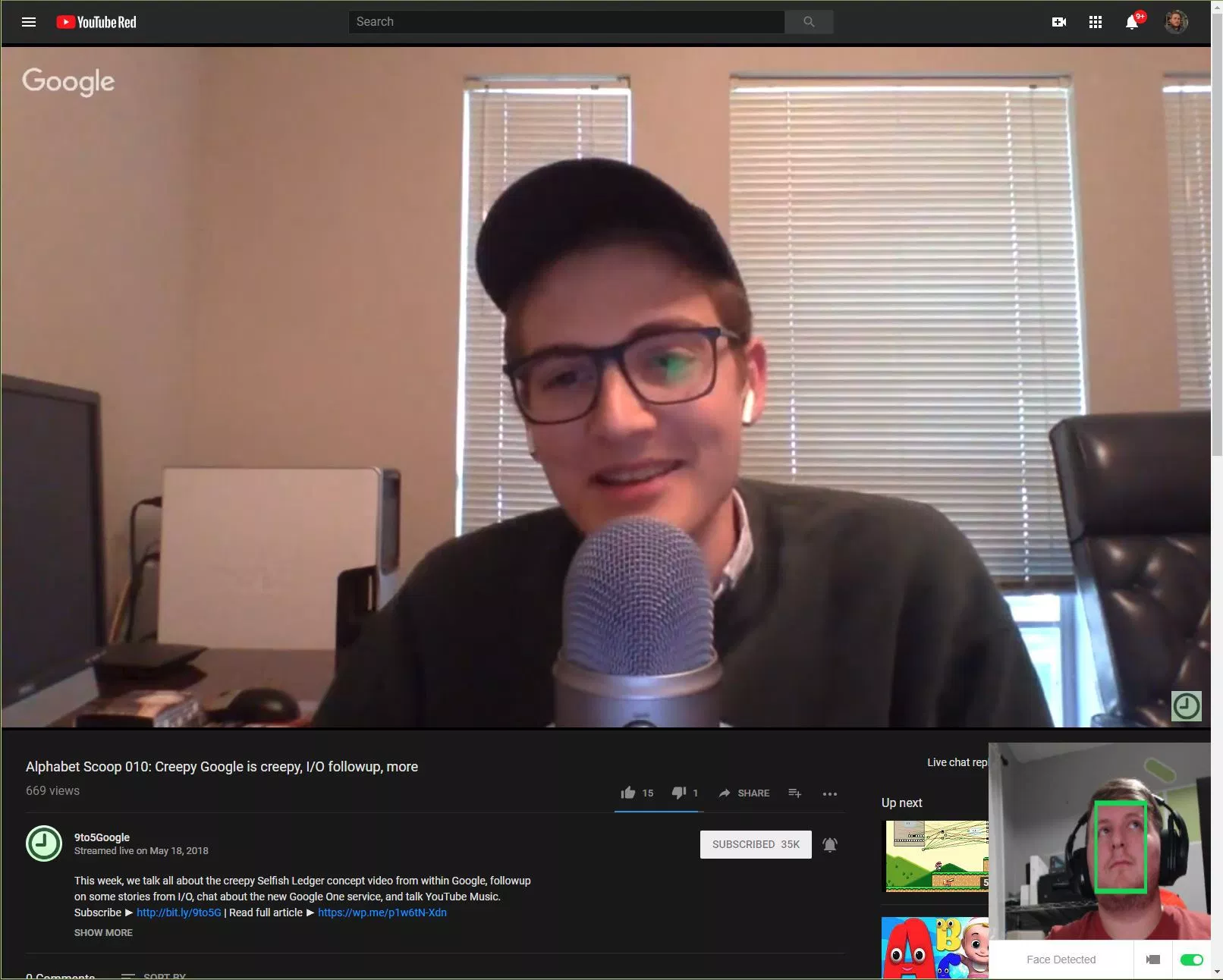
Task: Click the search magnifier button
Action: click(809, 22)
